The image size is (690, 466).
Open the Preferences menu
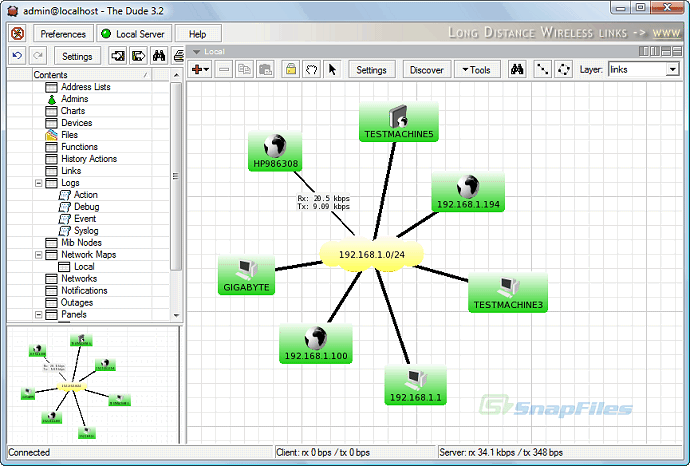click(x=63, y=34)
